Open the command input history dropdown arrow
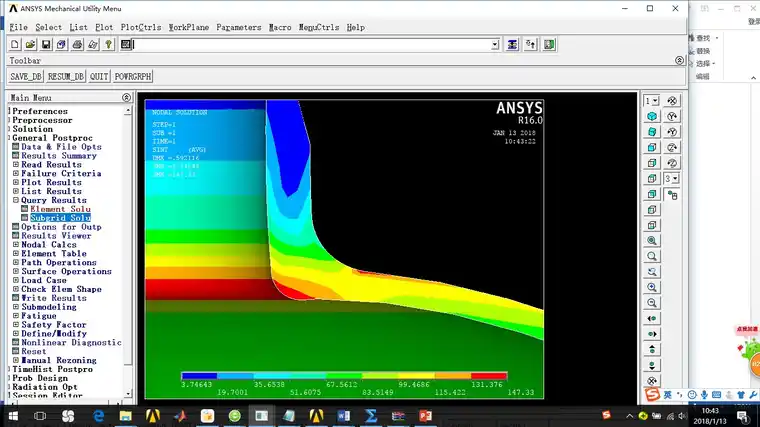Image resolution: width=760 pixels, height=427 pixels. (x=495, y=45)
